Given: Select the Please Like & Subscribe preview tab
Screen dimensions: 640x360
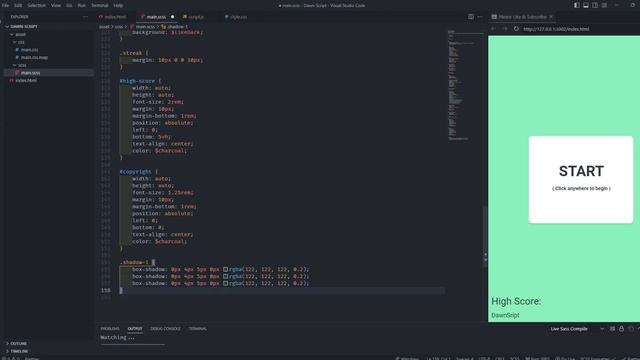Looking at the screenshot, I should [522, 17].
